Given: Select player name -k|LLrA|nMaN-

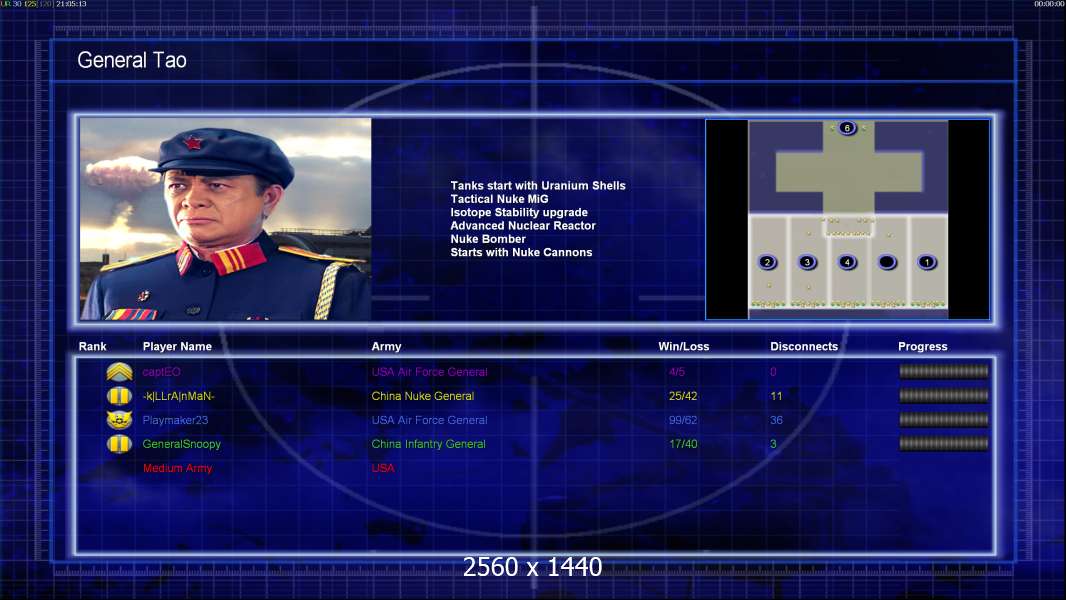Looking at the screenshot, I should tap(178, 396).
